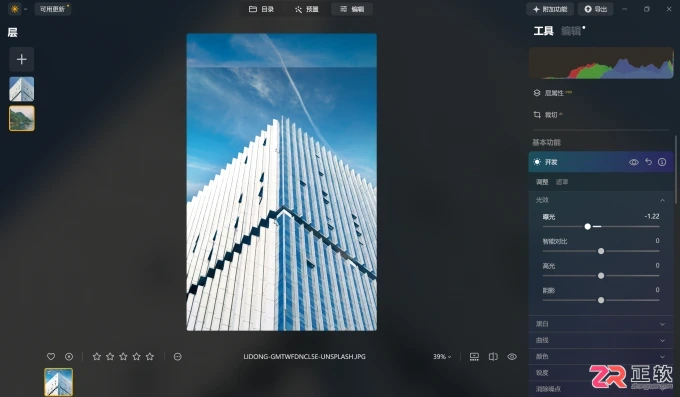Select the 调整 adjustments sub-tab
Screen dimensions: 680x397
click(542, 182)
